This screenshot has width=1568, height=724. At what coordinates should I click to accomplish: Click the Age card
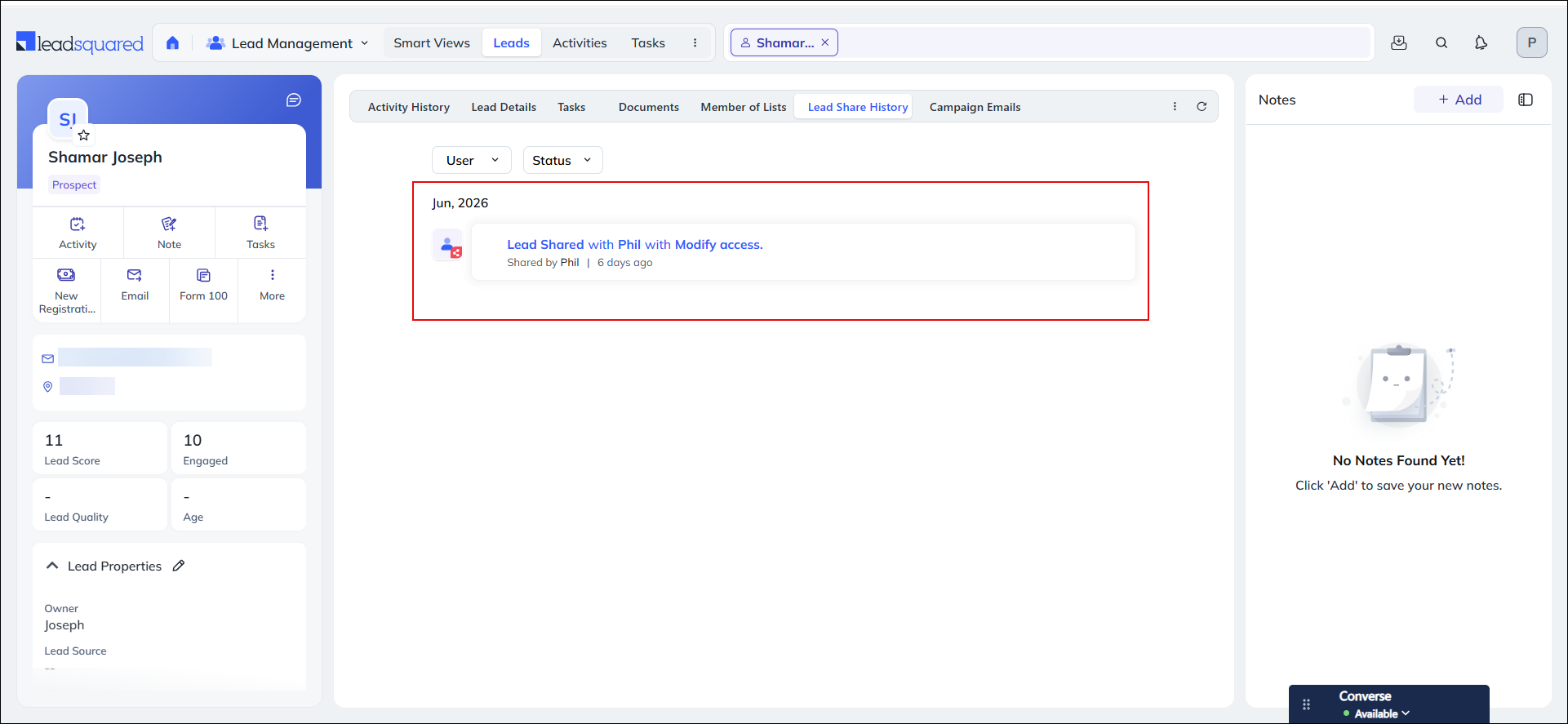238,505
